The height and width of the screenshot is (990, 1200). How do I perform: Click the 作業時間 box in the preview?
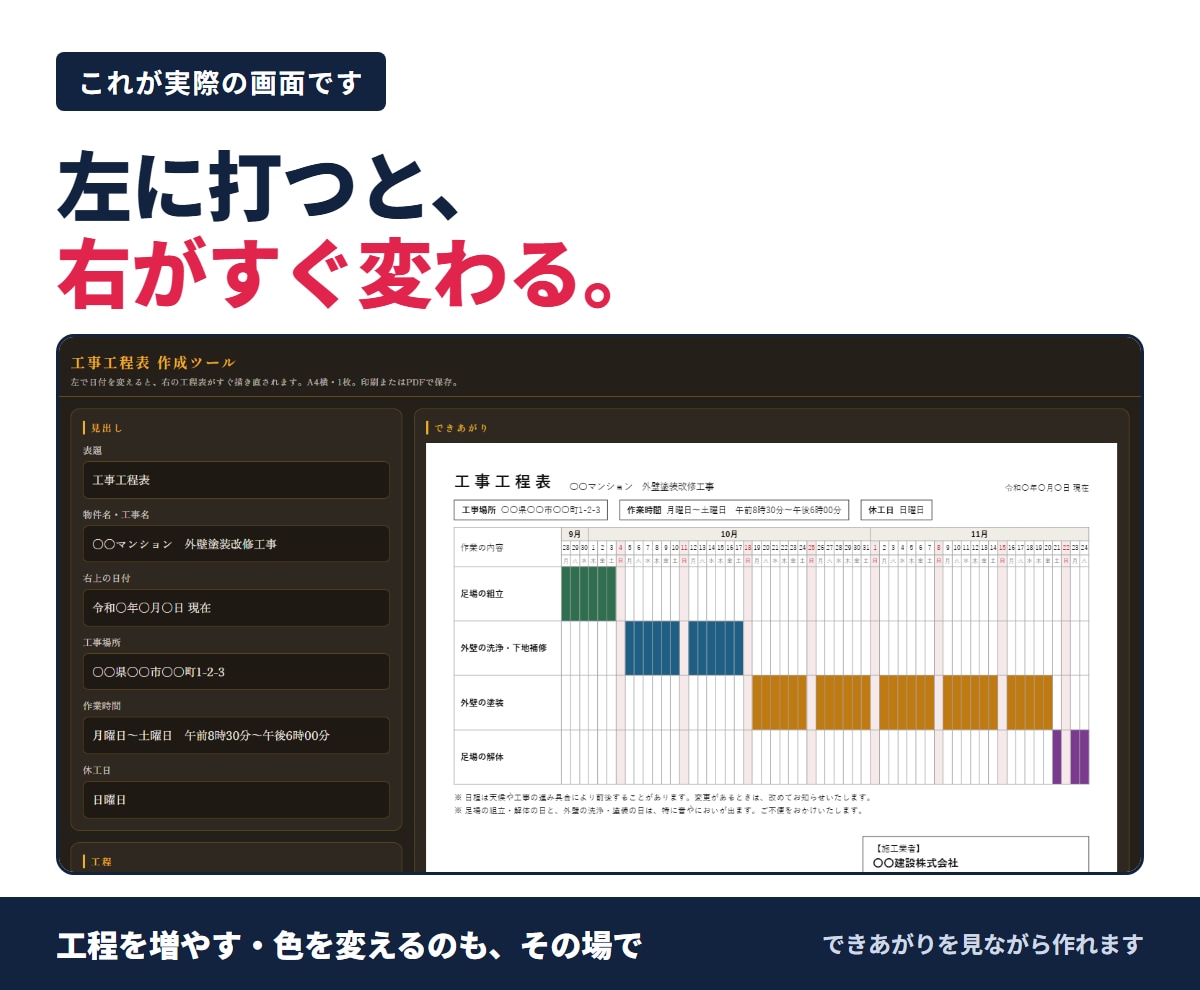tap(734, 510)
